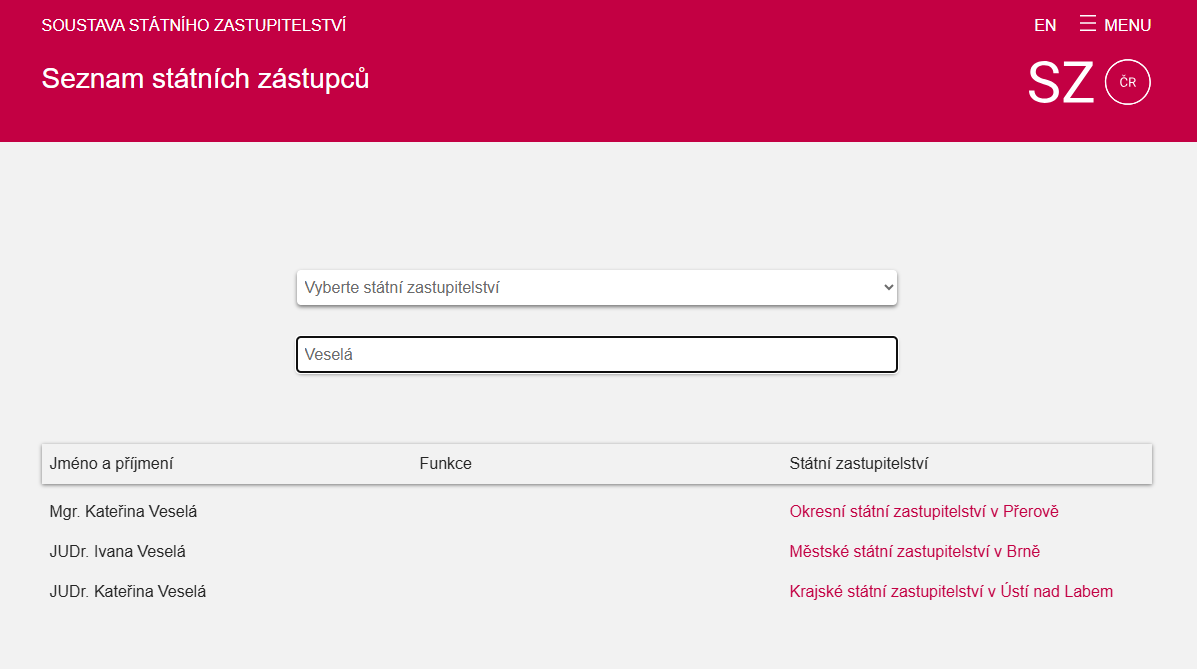1197x669 pixels.
Task: Click the Státní zastupitelství column header
Action: [x=859, y=464]
